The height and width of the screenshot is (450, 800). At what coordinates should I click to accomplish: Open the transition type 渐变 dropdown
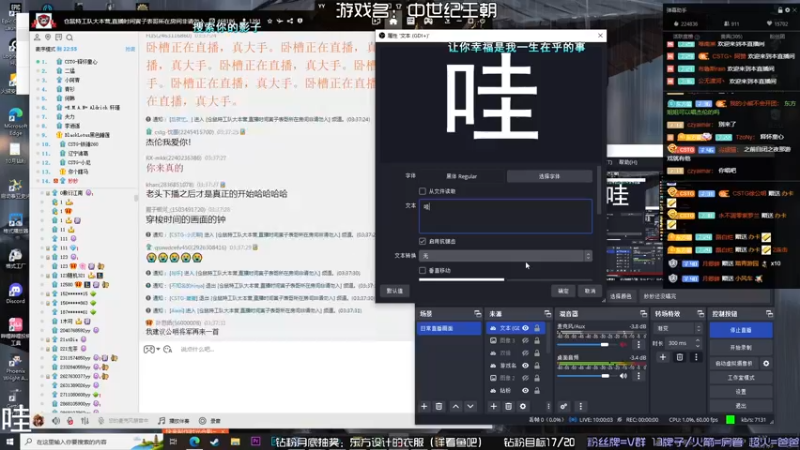(x=679, y=329)
